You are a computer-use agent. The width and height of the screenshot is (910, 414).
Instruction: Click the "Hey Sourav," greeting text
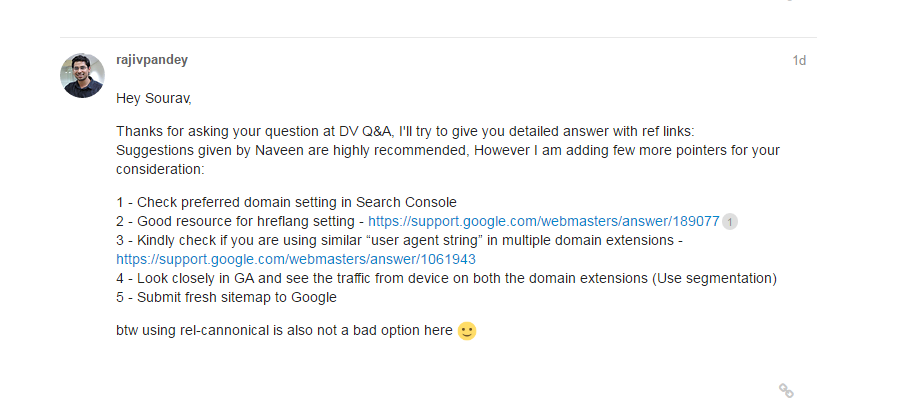[153, 98]
